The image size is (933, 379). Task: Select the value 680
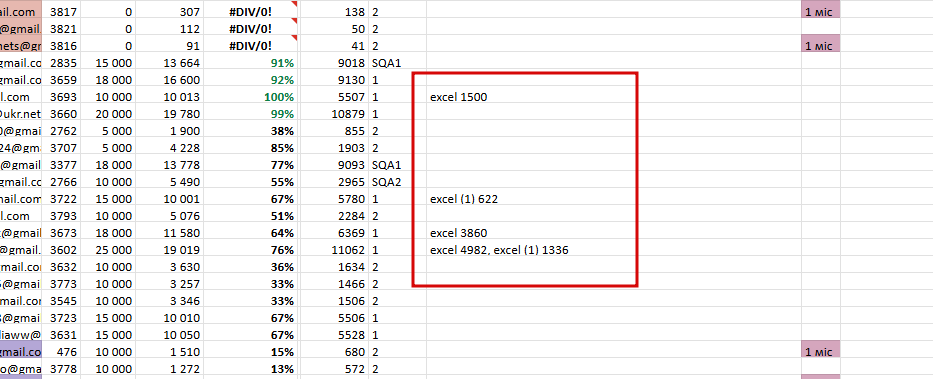point(334,352)
